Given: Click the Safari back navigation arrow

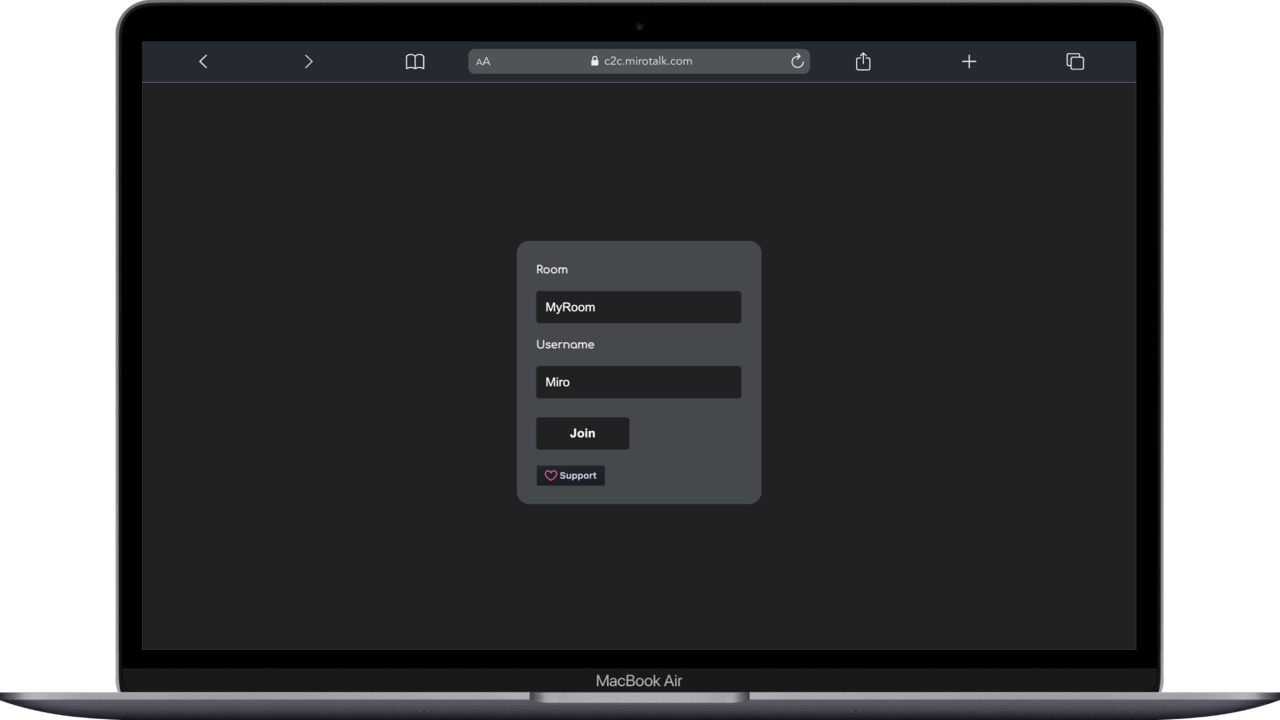Looking at the screenshot, I should coord(203,61).
